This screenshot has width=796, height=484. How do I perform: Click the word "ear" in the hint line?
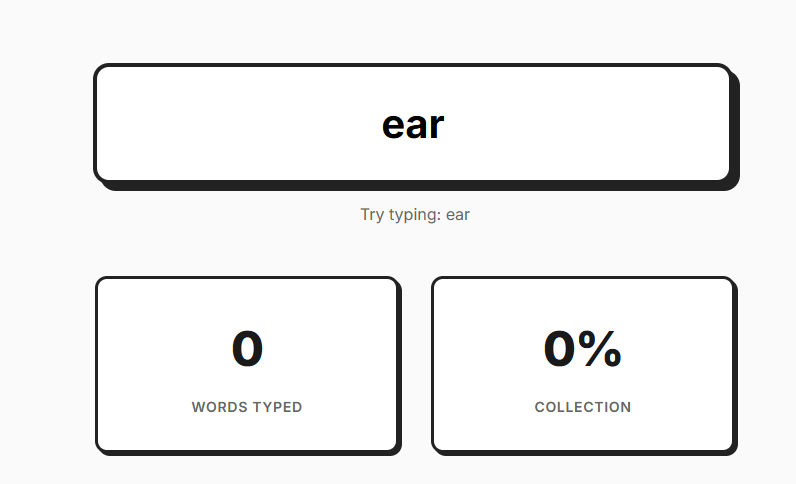coord(458,215)
